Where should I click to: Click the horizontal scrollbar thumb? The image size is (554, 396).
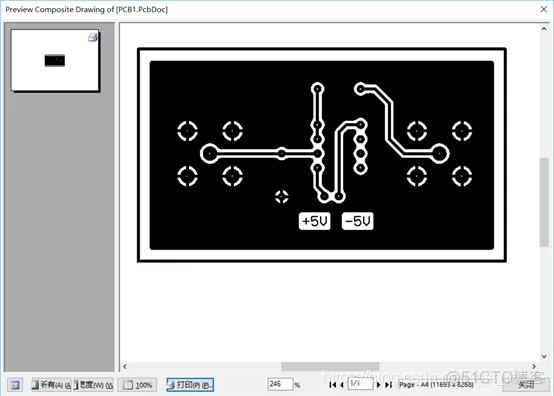(330, 367)
